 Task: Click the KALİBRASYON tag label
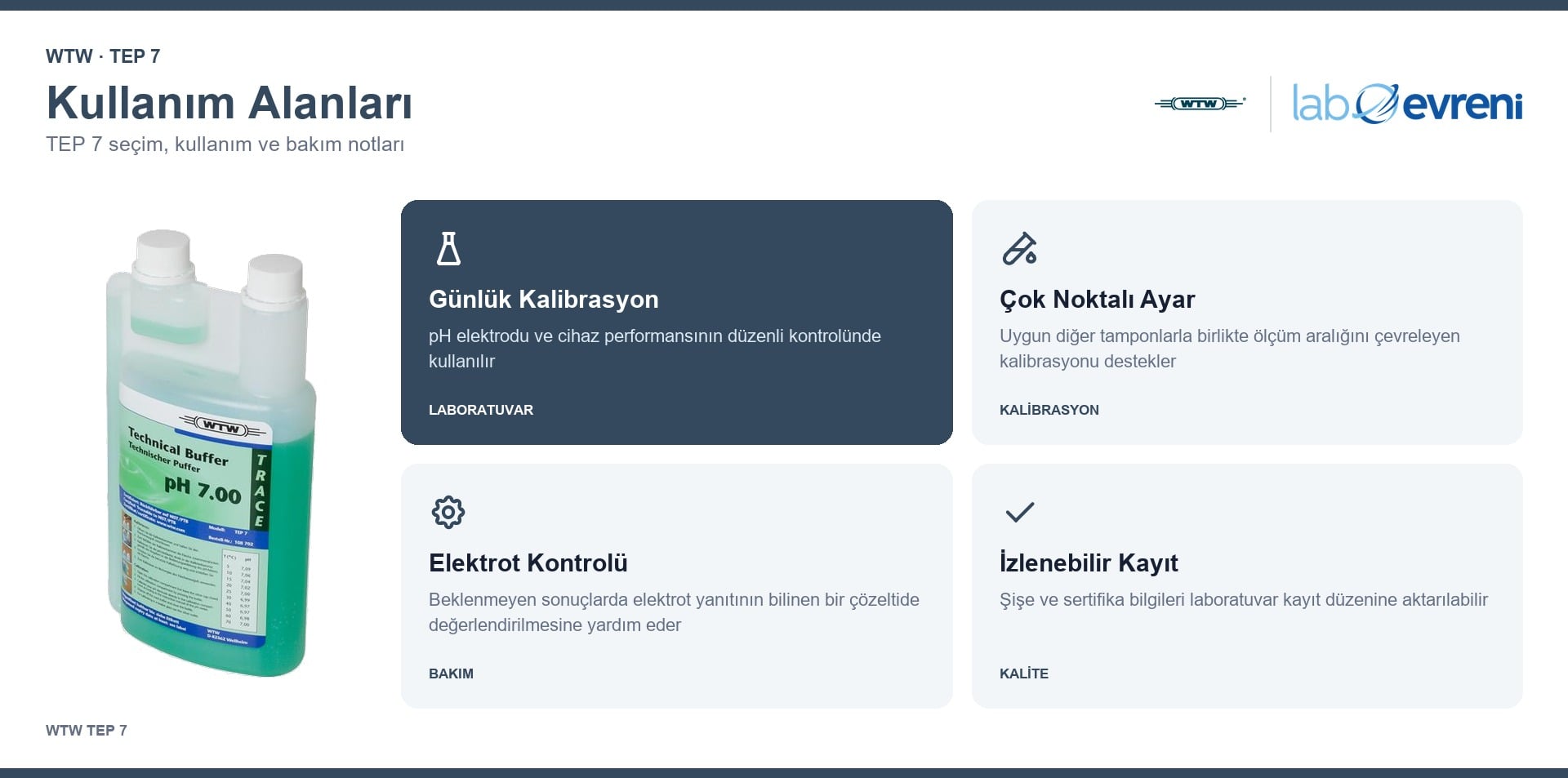[1049, 410]
